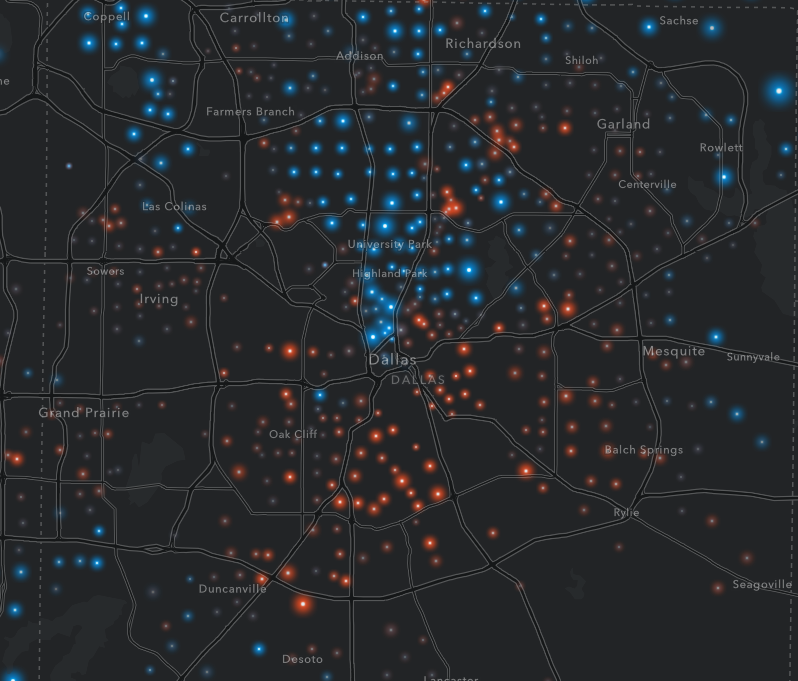Click the Richardson place label
Image resolution: width=798 pixels, height=681 pixels.
(483, 44)
